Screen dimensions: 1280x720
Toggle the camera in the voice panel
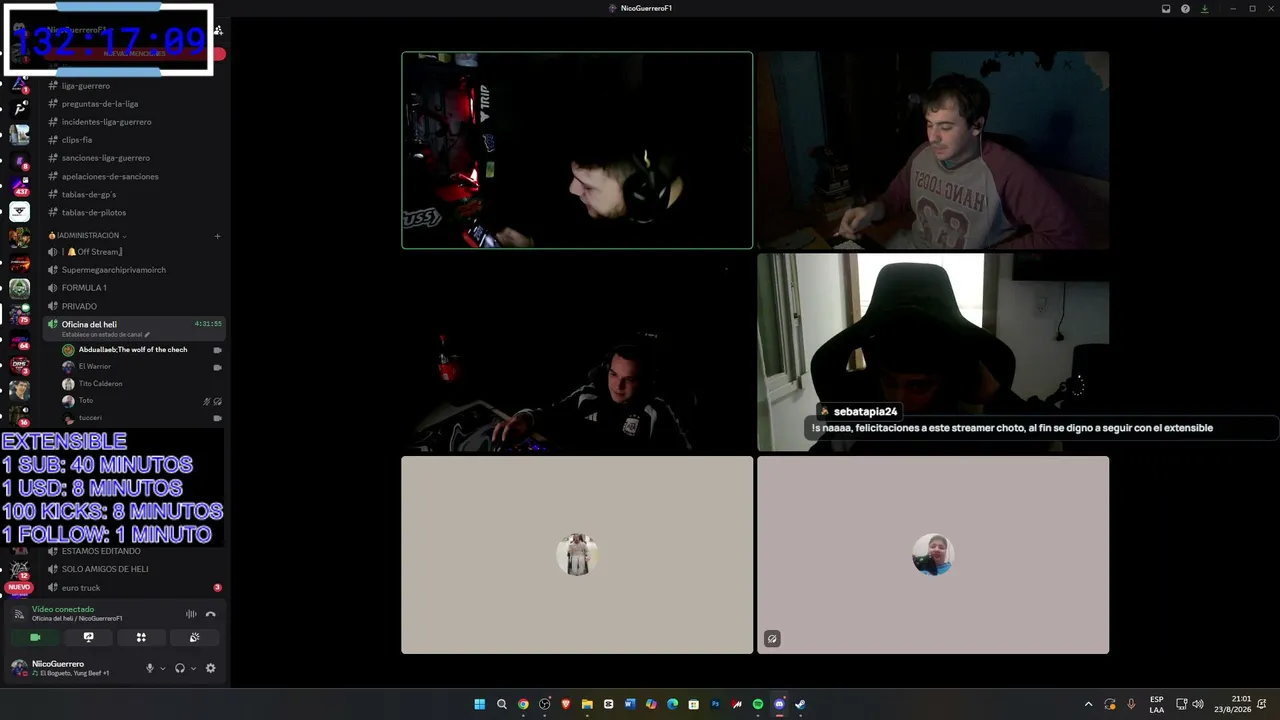pyautogui.click(x=35, y=637)
